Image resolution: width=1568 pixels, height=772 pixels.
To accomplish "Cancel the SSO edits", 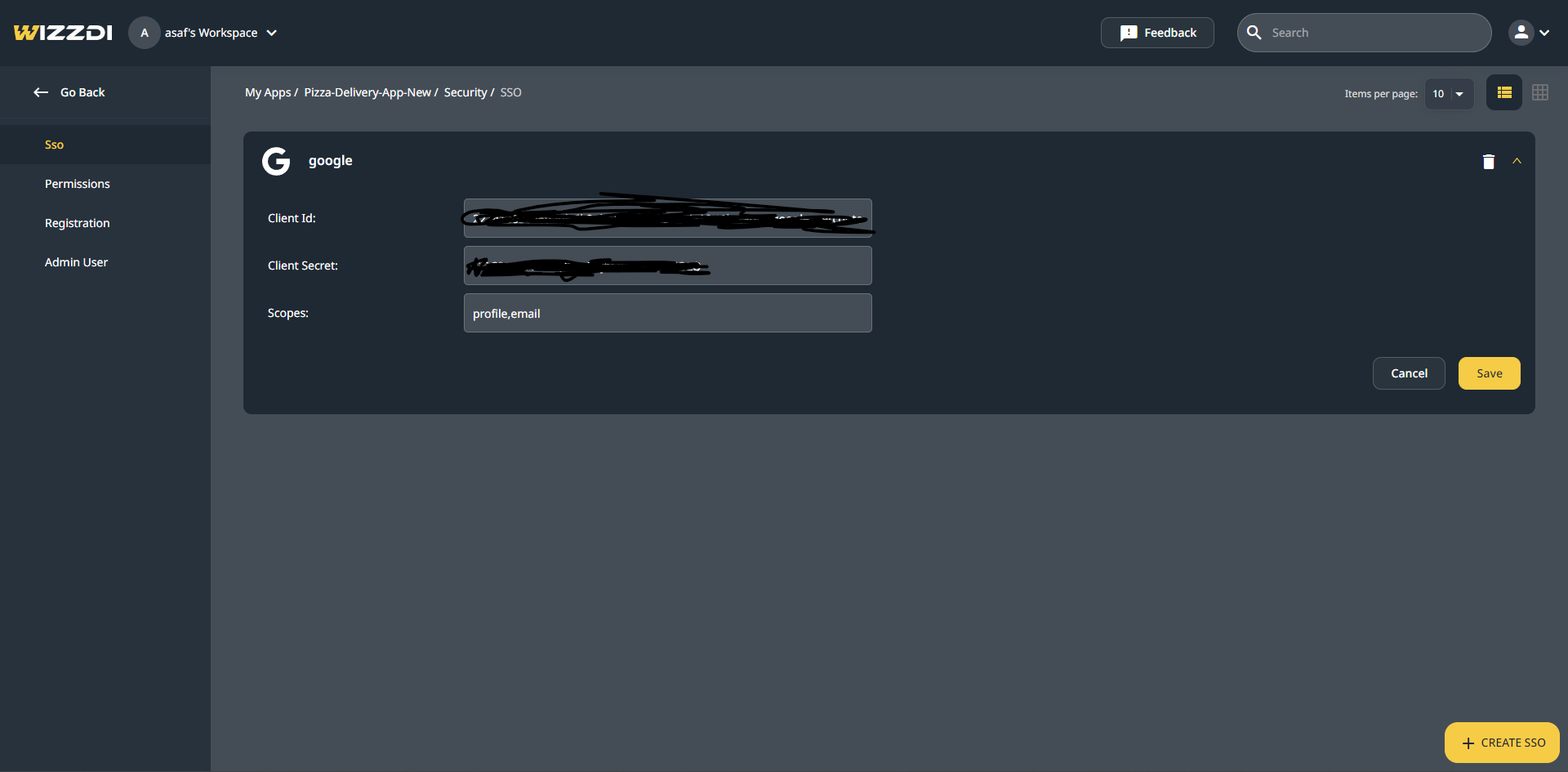I will pyautogui.click(x=1409, y=373).
